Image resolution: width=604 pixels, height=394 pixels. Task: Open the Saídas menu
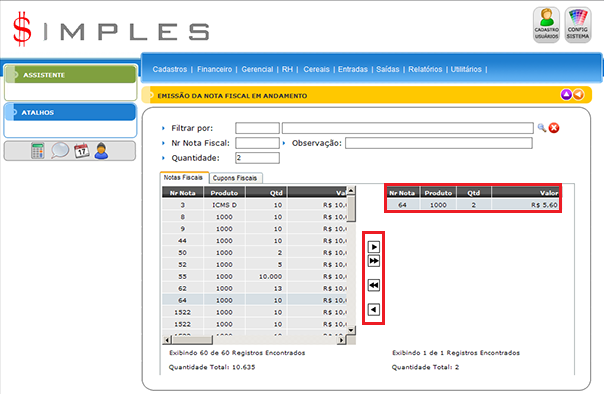pos(388,69)
